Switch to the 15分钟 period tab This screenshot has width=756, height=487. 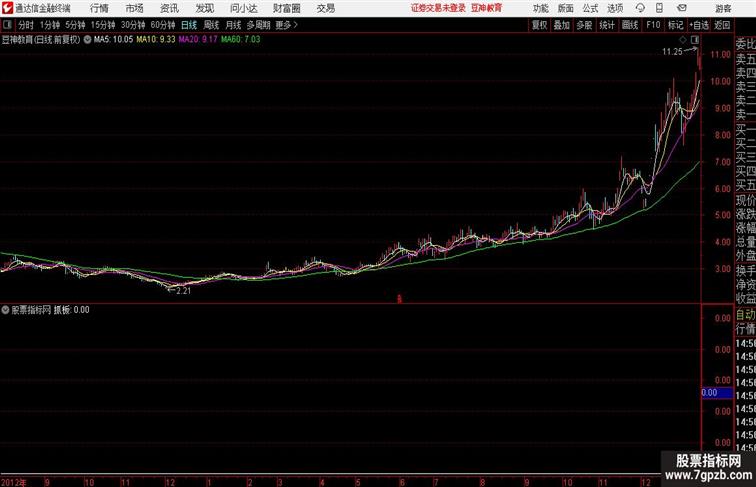click(x=103, y=25)
